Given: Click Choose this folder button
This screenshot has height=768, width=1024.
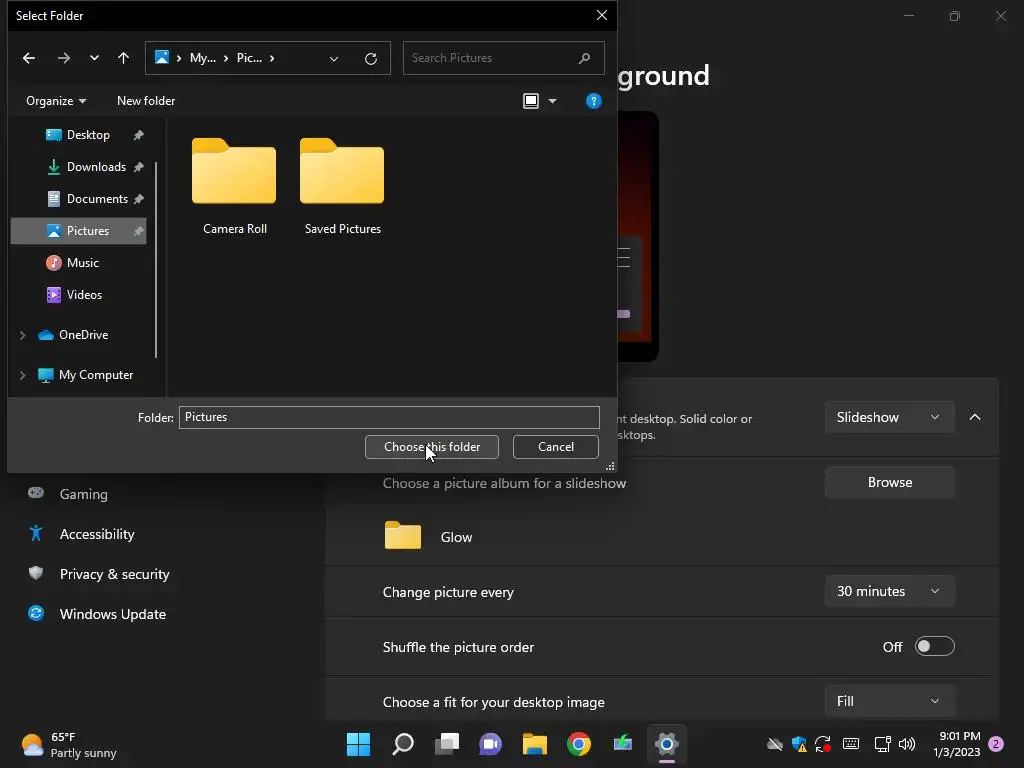Looking at the screenshot, I should (432, 447).
